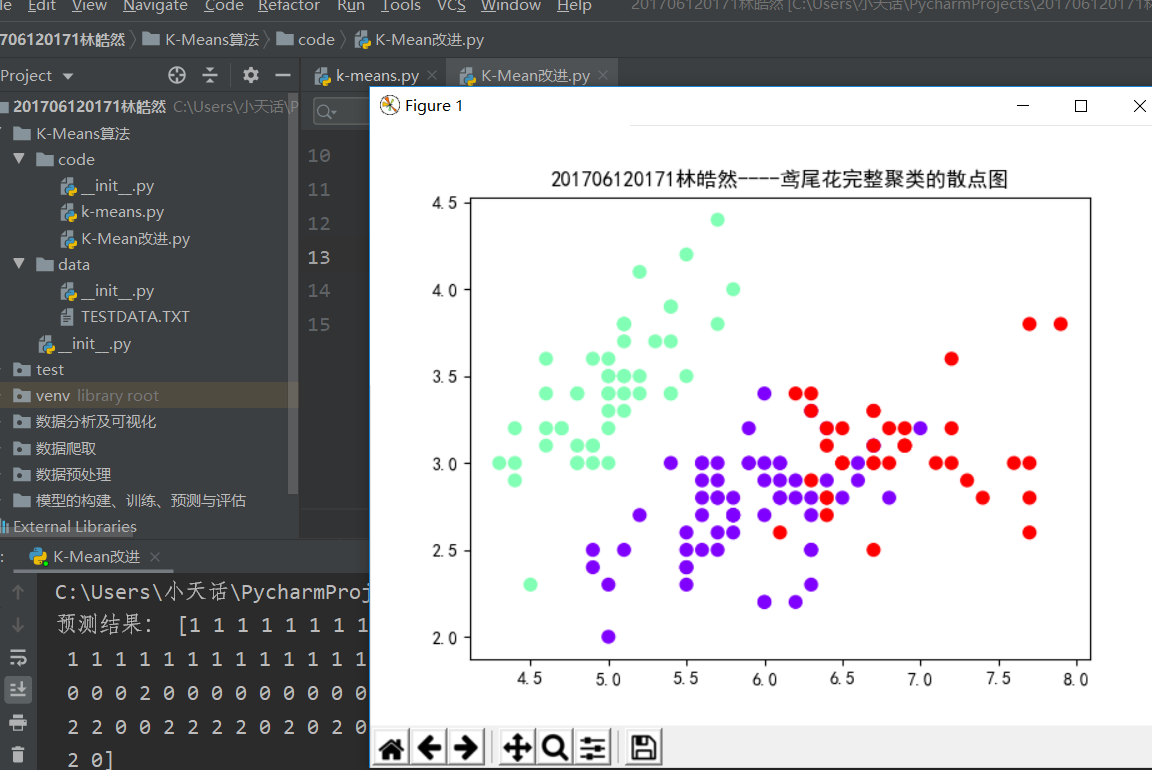Click the up arrow in Run console
The height and width of the screenshot is (770, 1152).
(18, 591)
